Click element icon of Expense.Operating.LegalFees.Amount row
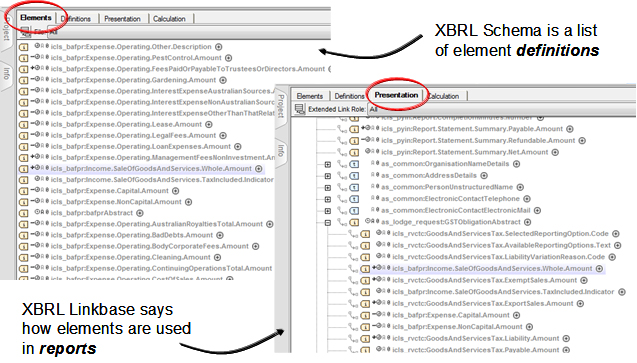Screen dimensions: 637x363 (x=24, y=136)
